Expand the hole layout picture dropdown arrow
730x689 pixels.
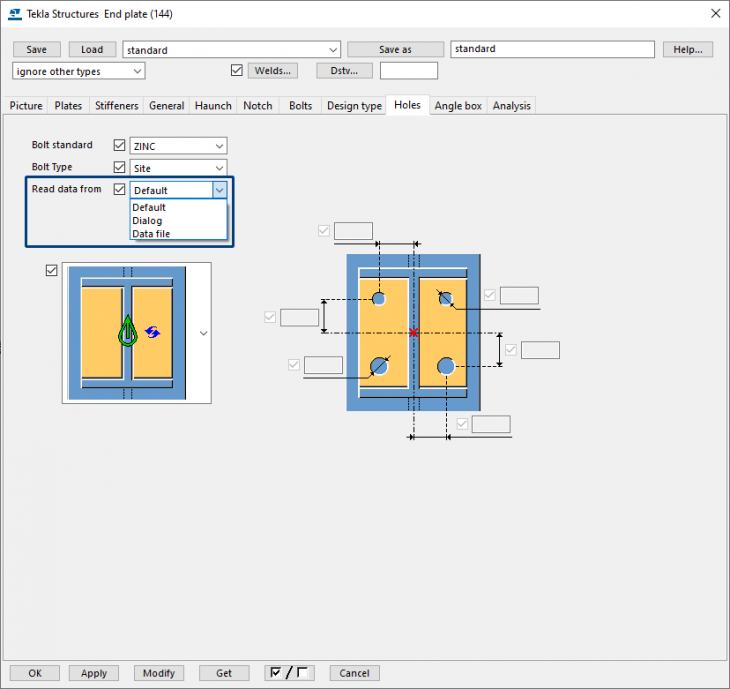pos(203,333)
